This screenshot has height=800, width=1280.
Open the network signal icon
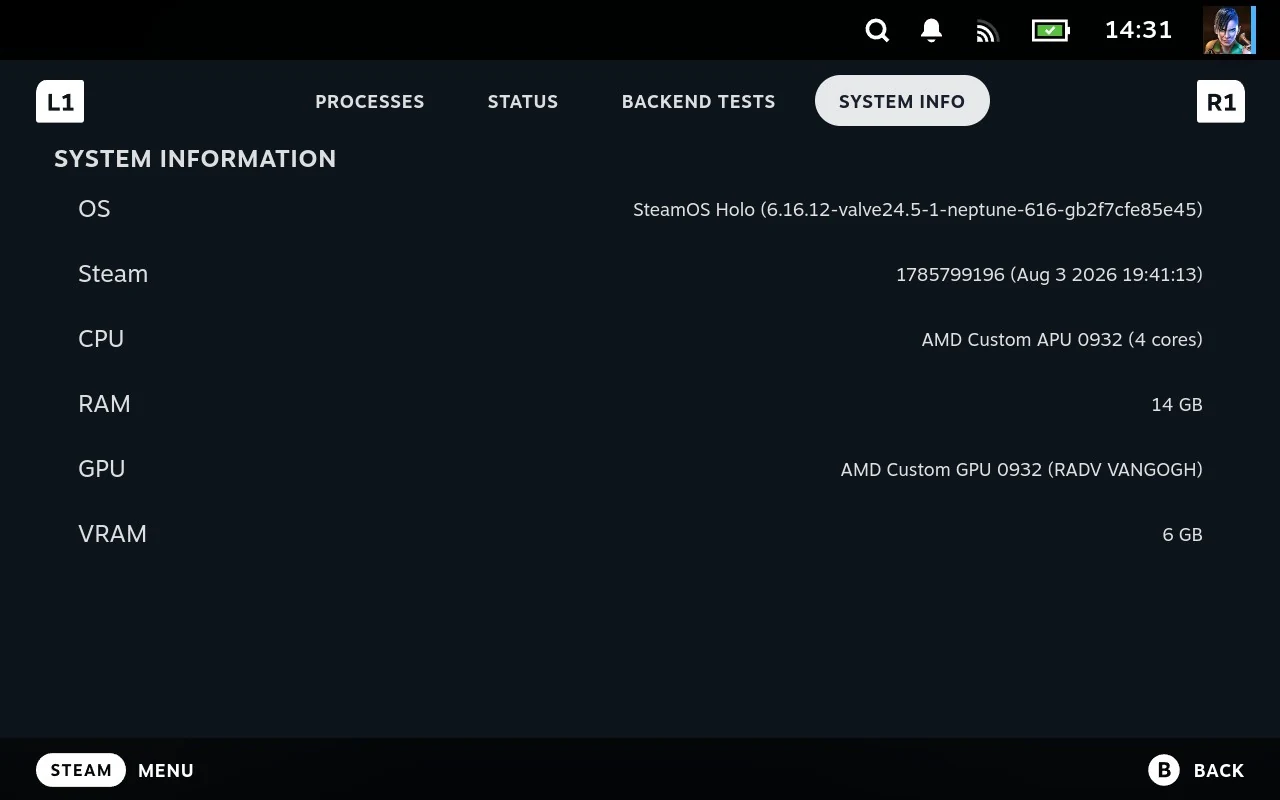(987, 32)
